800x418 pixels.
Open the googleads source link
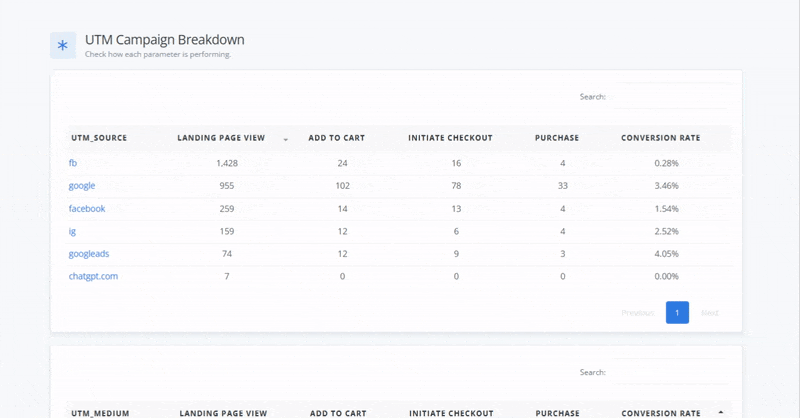(89, 254)
